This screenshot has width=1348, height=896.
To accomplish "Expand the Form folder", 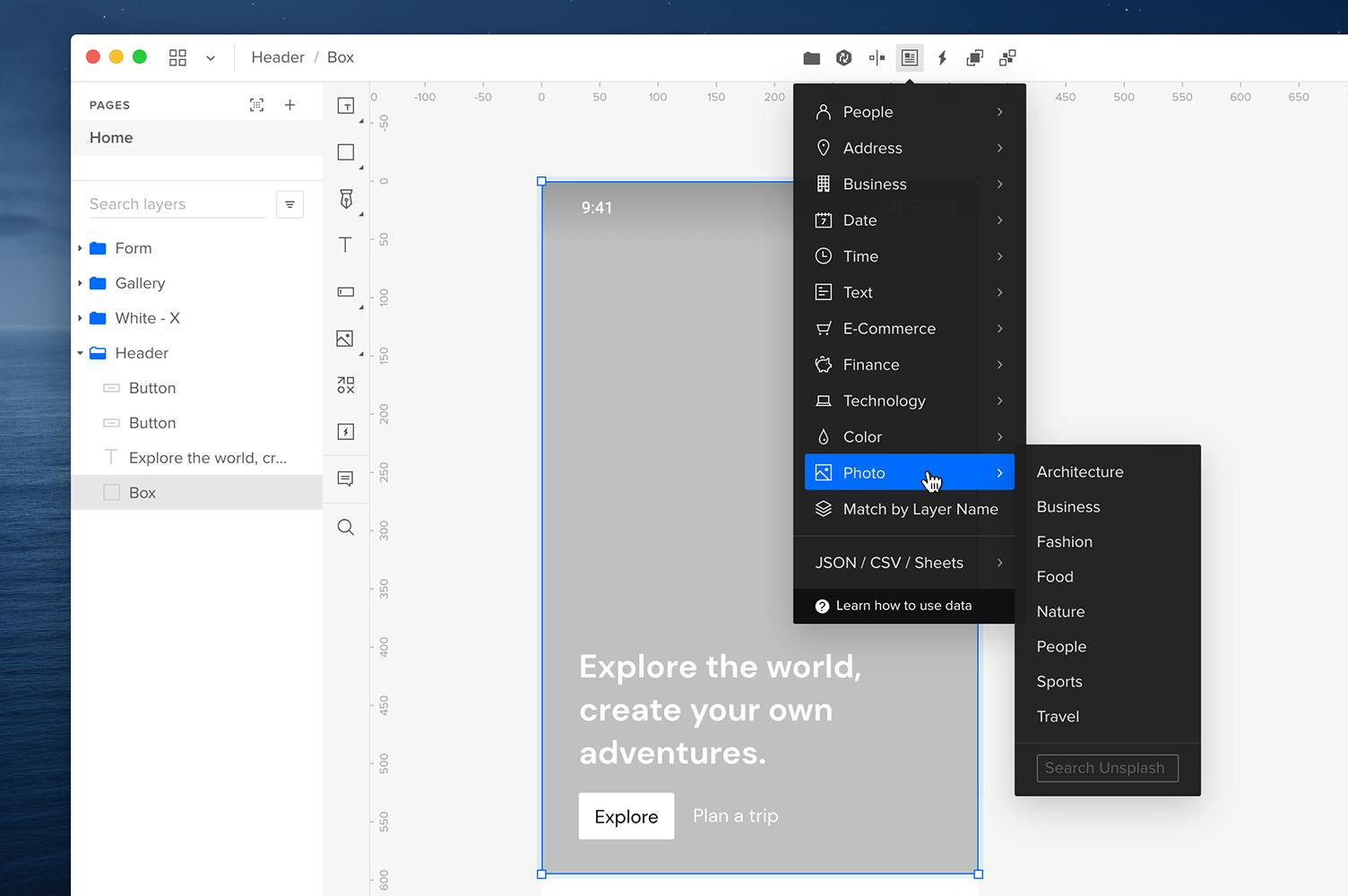I will [x=80, y=248].
